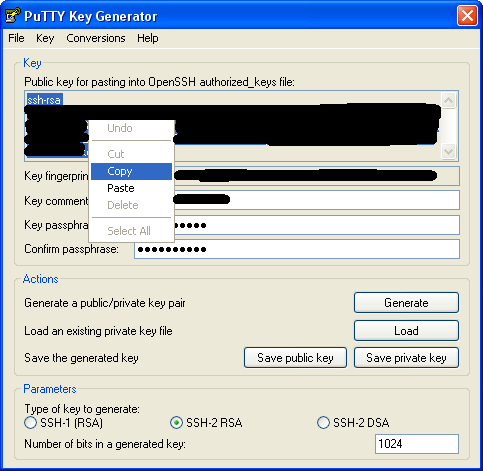Click the greyed Delete context menu entry
Image resolution: width=483 pixels, height=471 pixels.
click(131, 205)
